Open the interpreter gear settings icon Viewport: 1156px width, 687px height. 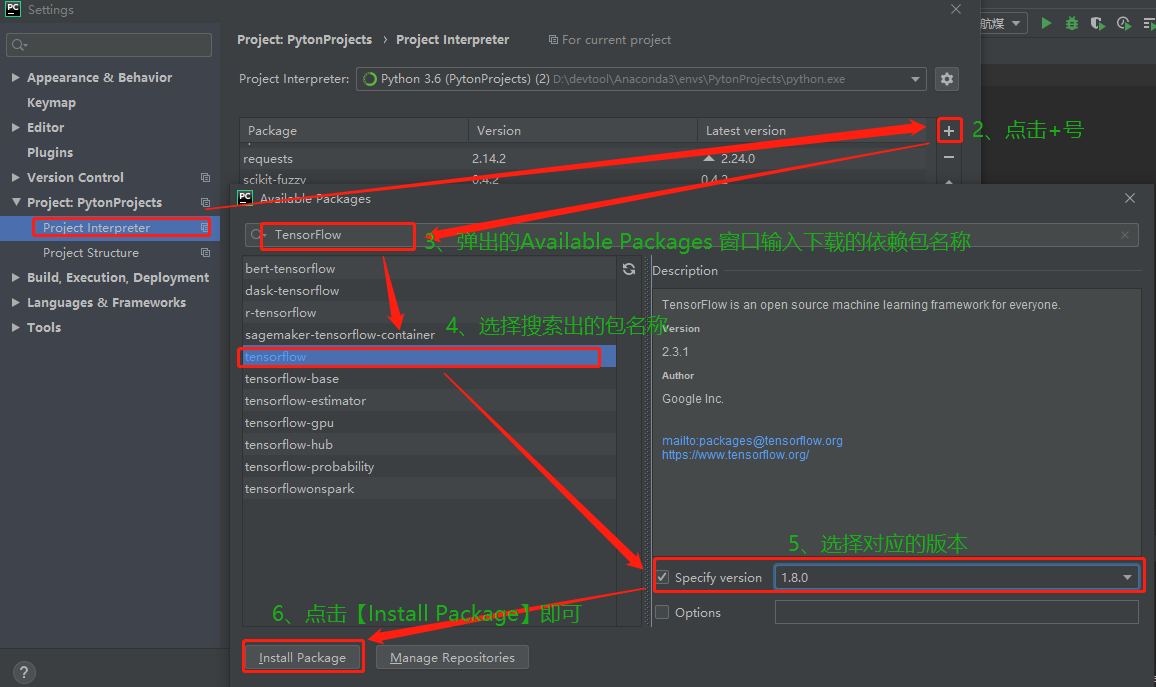947,79
